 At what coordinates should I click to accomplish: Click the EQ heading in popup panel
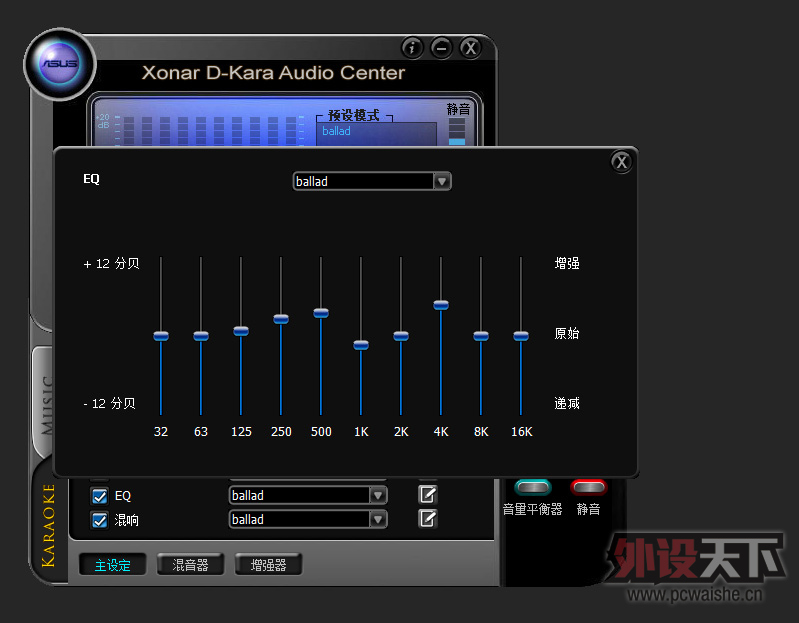click(x=91, y=179)
